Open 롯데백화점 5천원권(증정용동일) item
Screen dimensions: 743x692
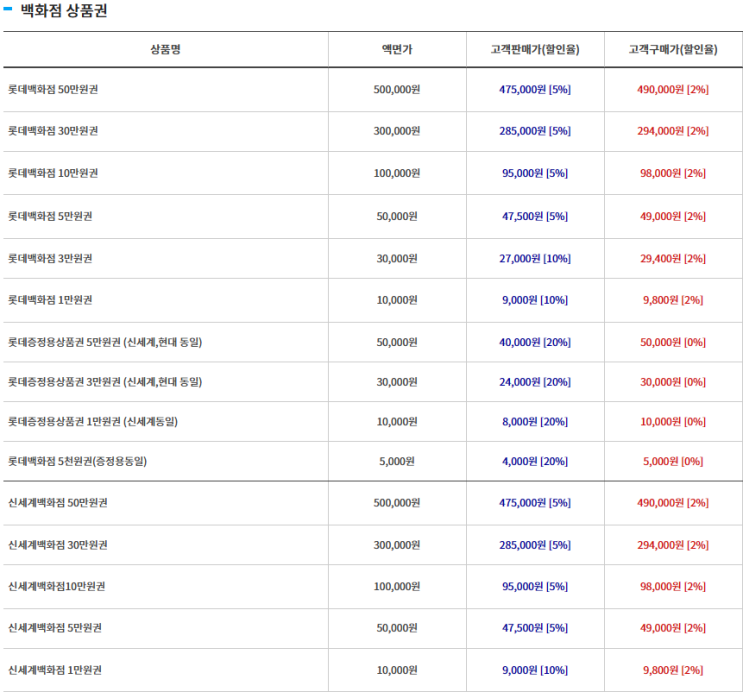pyautogui.click(x=77, y=461)
